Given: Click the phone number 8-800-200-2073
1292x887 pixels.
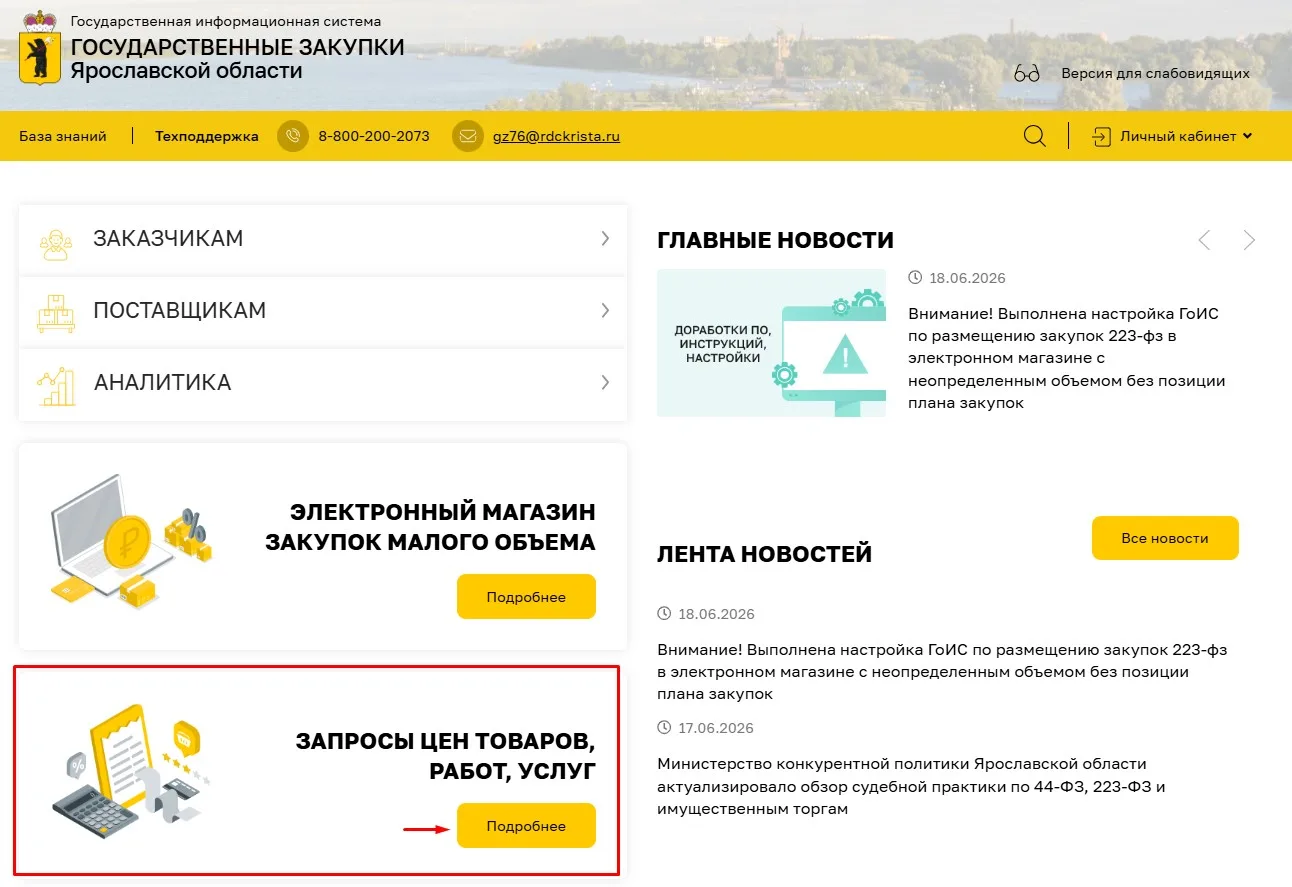Looking at the screenshot, I should 374,136.
